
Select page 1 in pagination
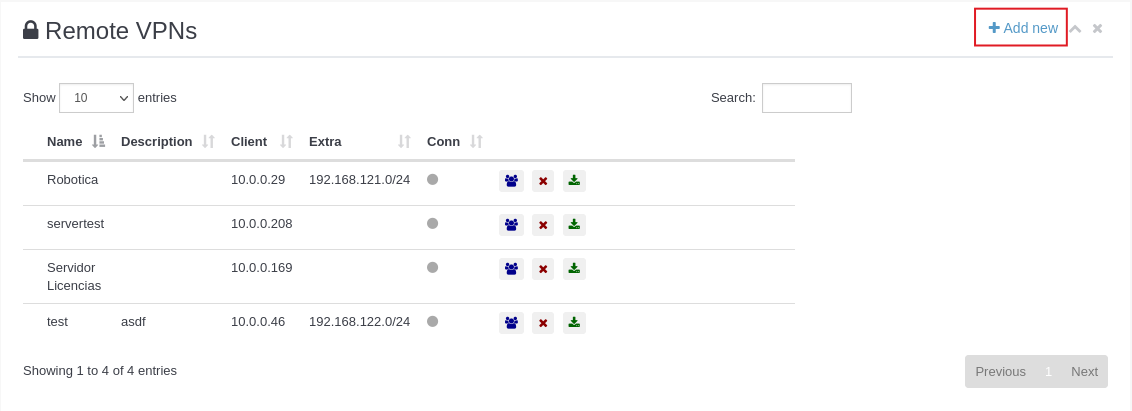point(1048,372)
